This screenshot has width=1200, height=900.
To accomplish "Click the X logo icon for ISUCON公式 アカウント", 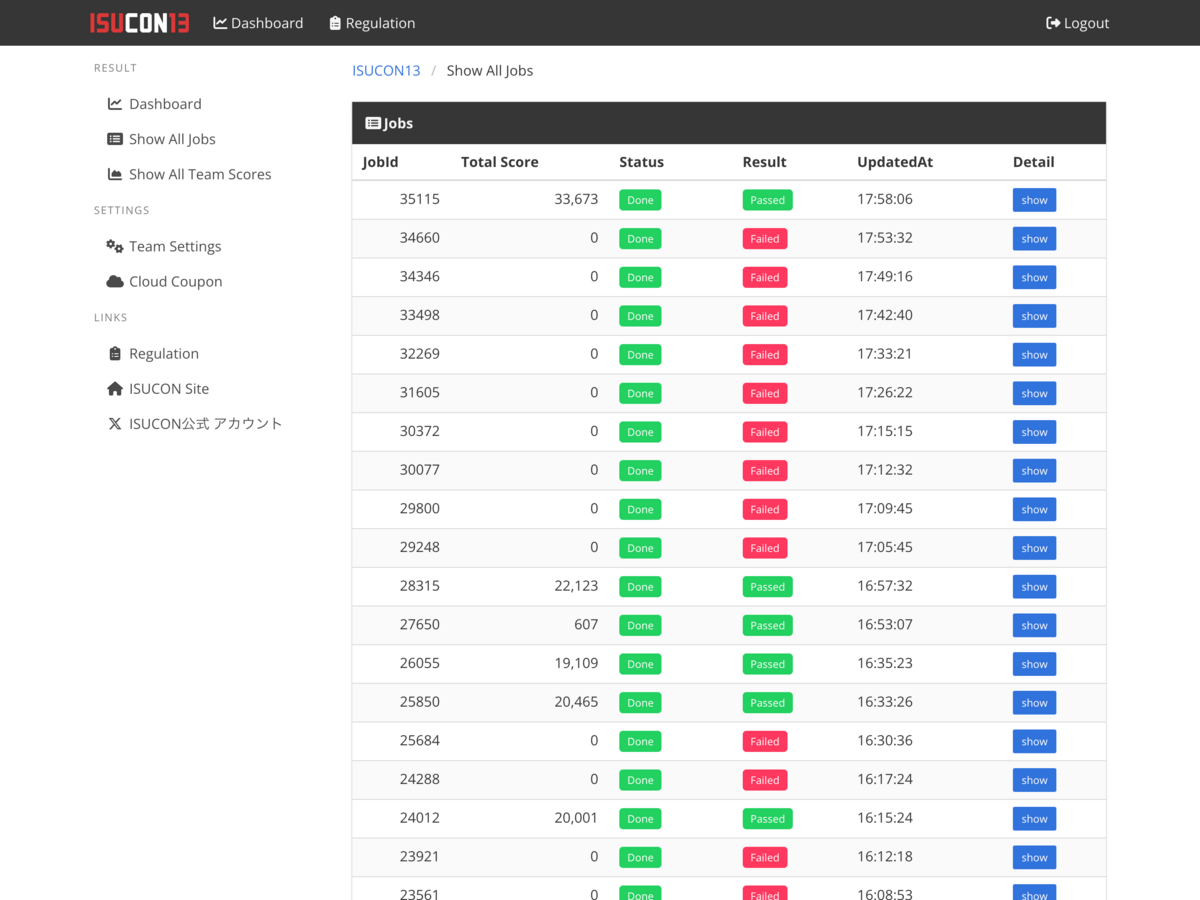I will point(115,423).
